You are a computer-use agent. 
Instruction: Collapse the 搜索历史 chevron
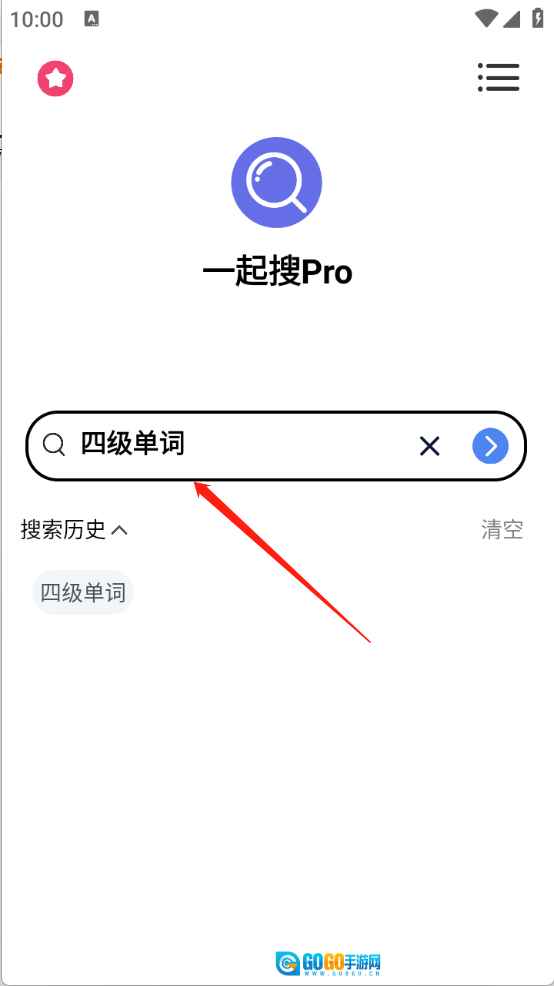119,531
